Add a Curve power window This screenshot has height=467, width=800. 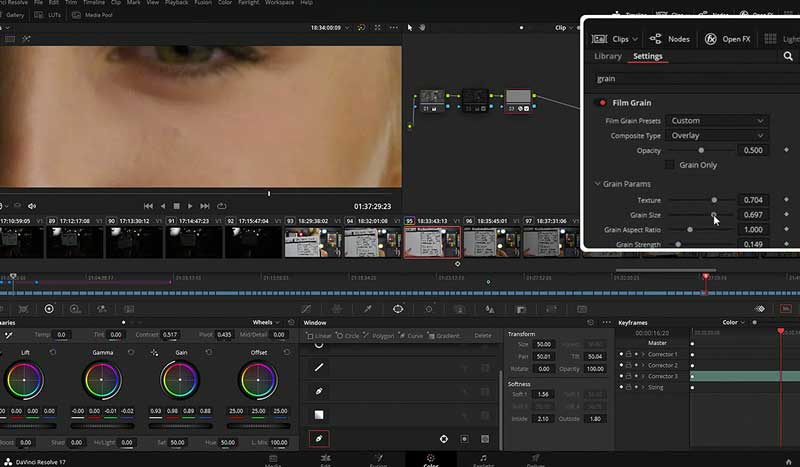411,335
